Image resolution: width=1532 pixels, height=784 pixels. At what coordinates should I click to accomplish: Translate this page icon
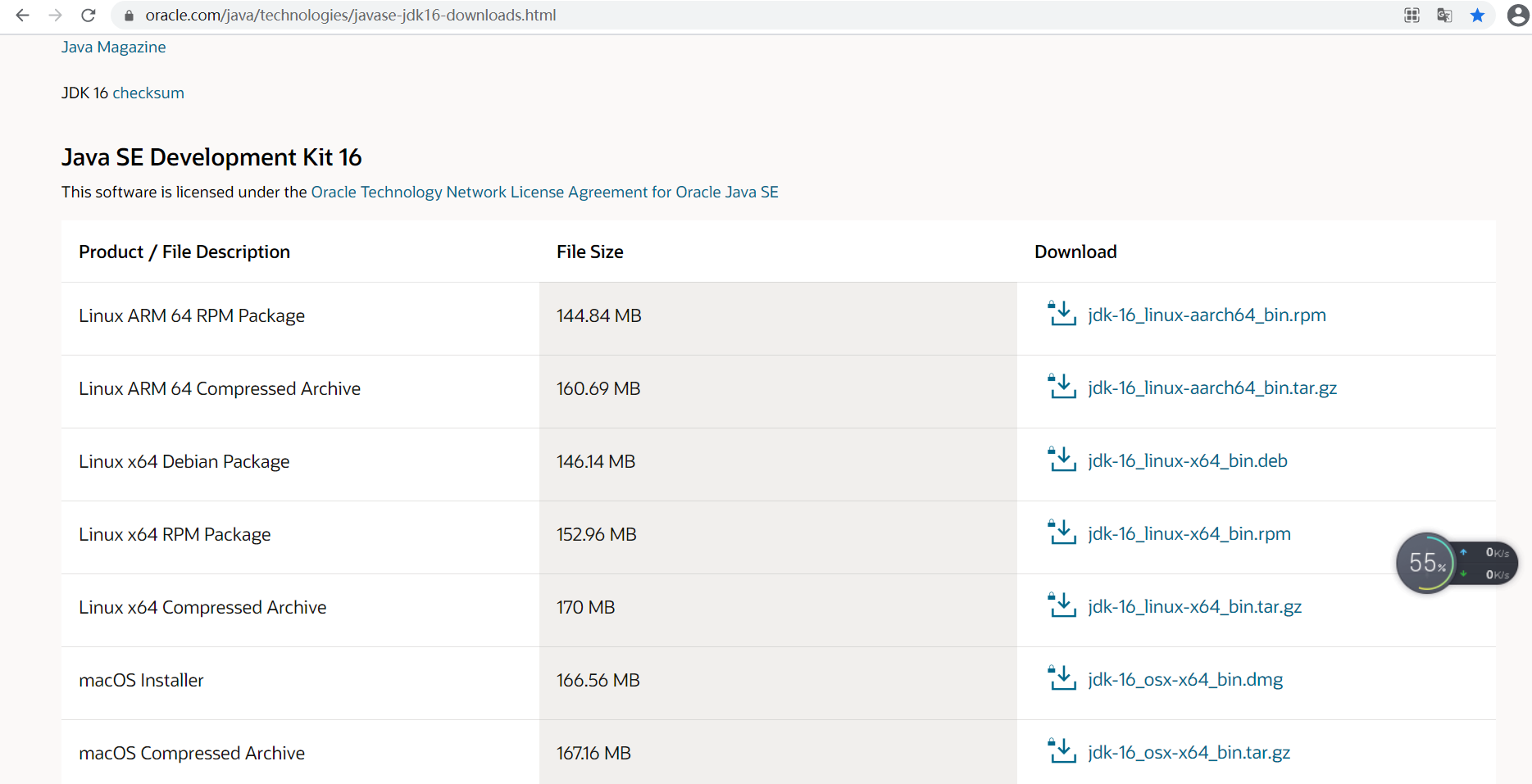coord(1444,15)
